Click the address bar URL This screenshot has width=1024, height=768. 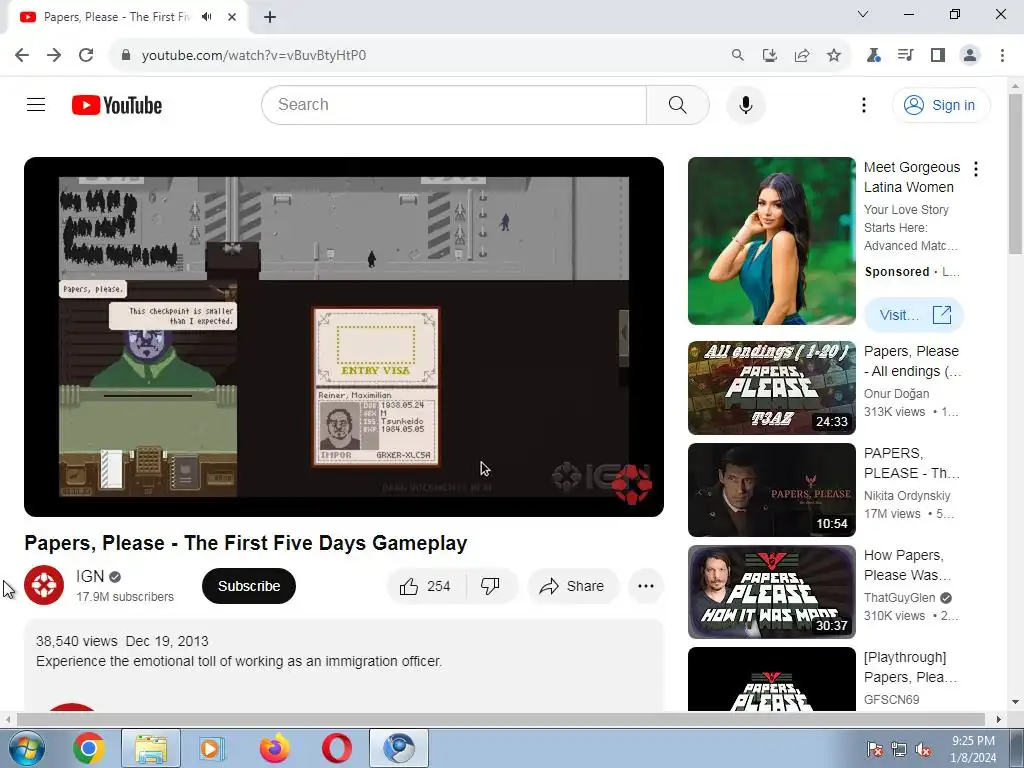(253, 55)
